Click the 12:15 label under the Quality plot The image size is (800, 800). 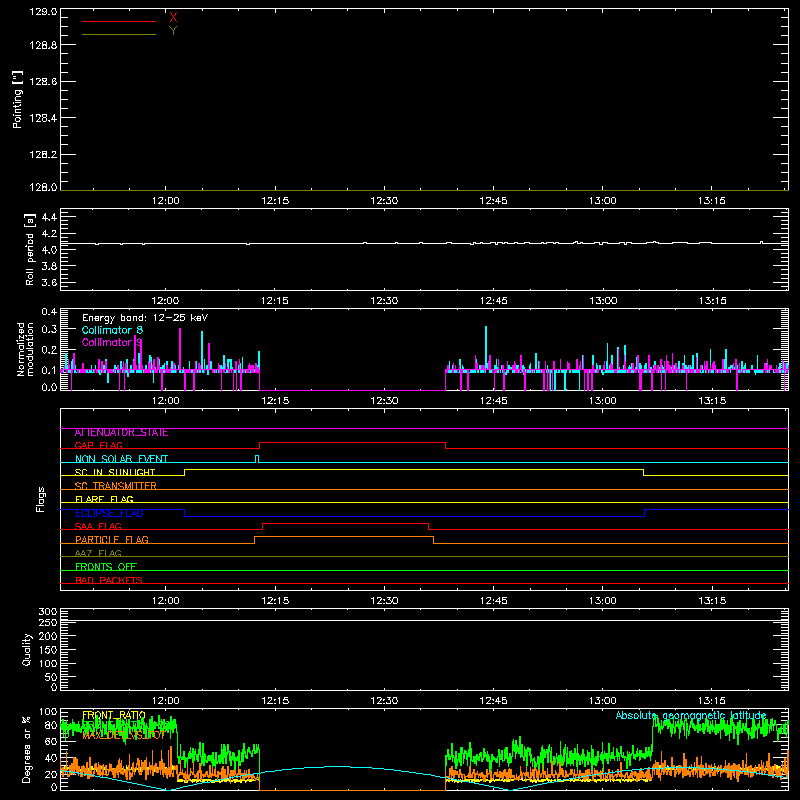[275, 701]
